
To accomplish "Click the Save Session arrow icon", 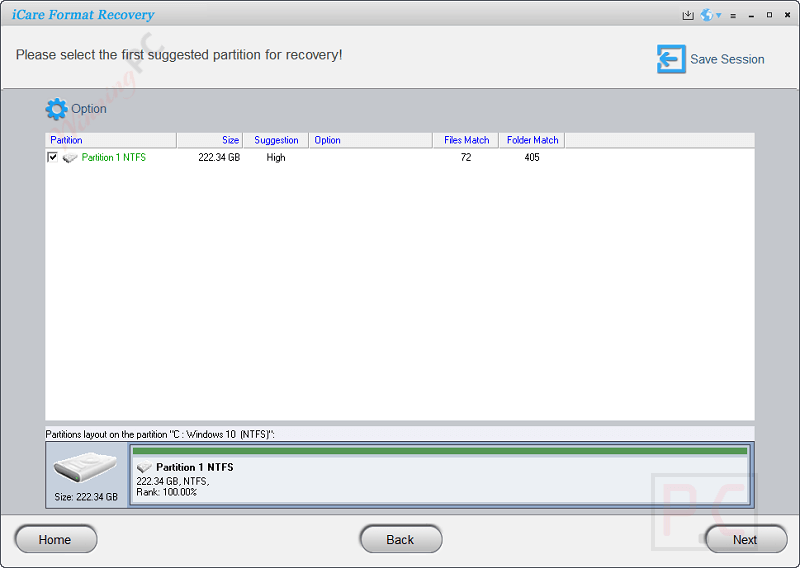I will tap(671, 59).
